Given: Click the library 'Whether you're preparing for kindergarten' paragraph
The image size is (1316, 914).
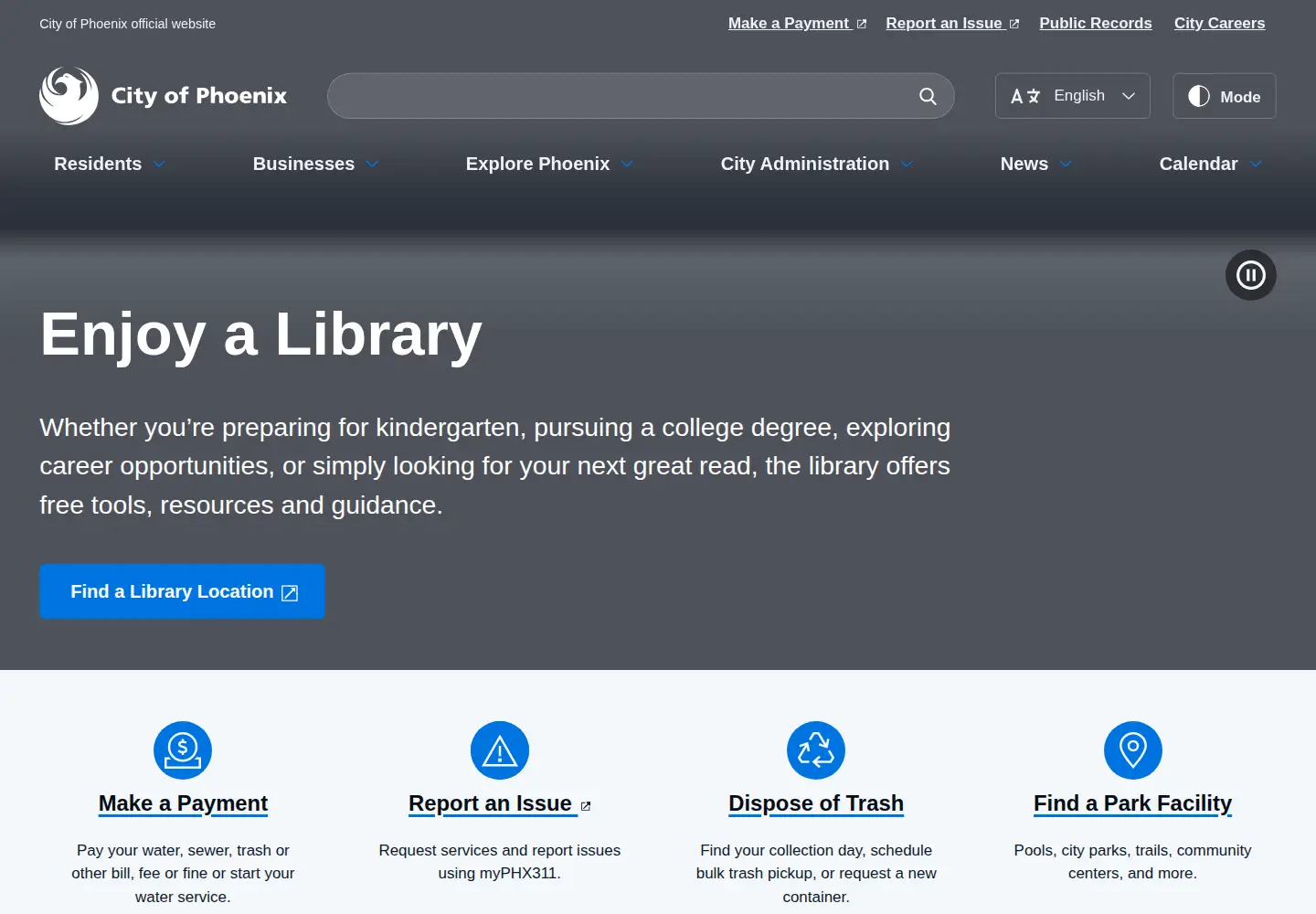Looking at the screenshot, I should (494, 466).
